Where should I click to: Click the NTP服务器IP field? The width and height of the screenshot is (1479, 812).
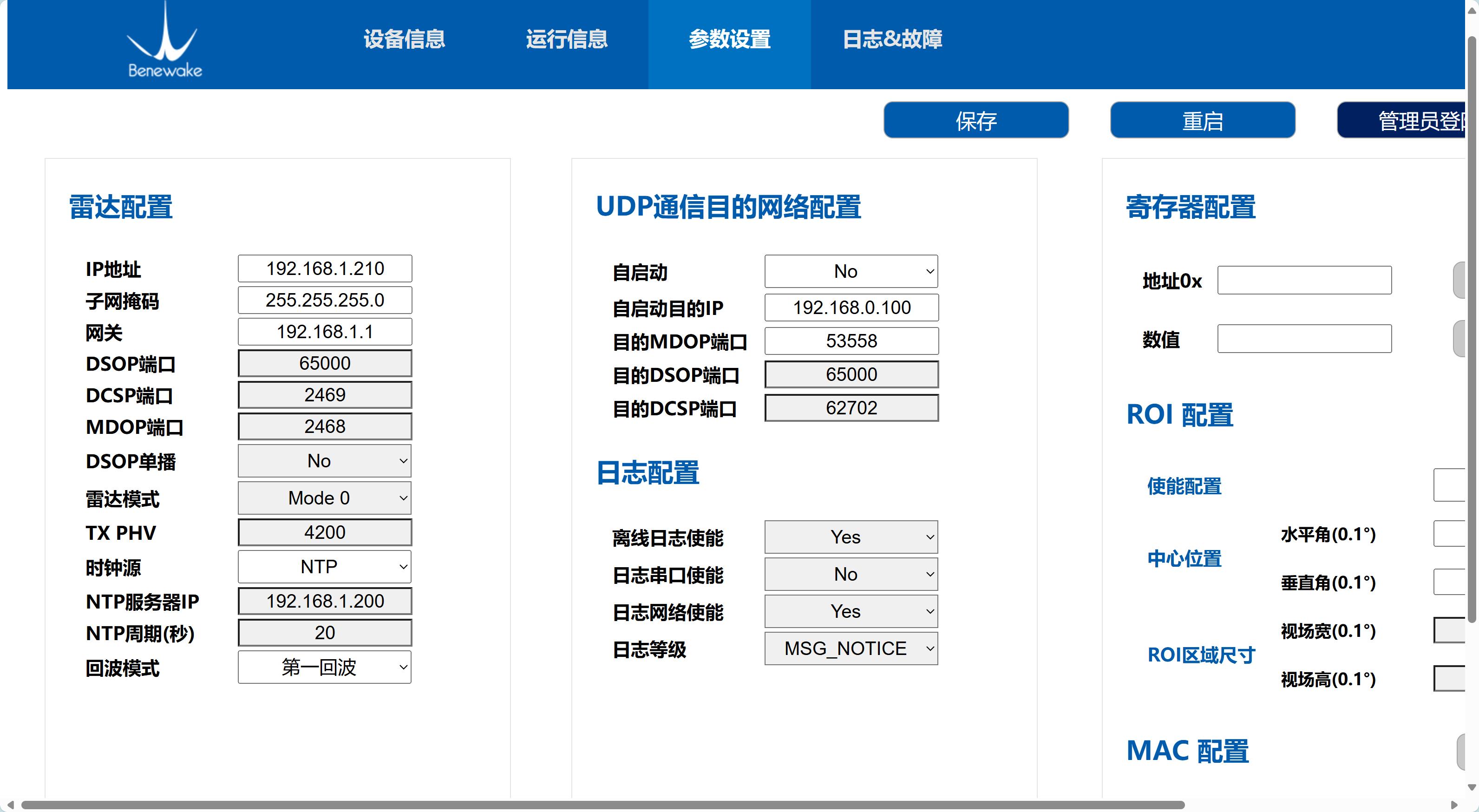click(x=325, y=601)
